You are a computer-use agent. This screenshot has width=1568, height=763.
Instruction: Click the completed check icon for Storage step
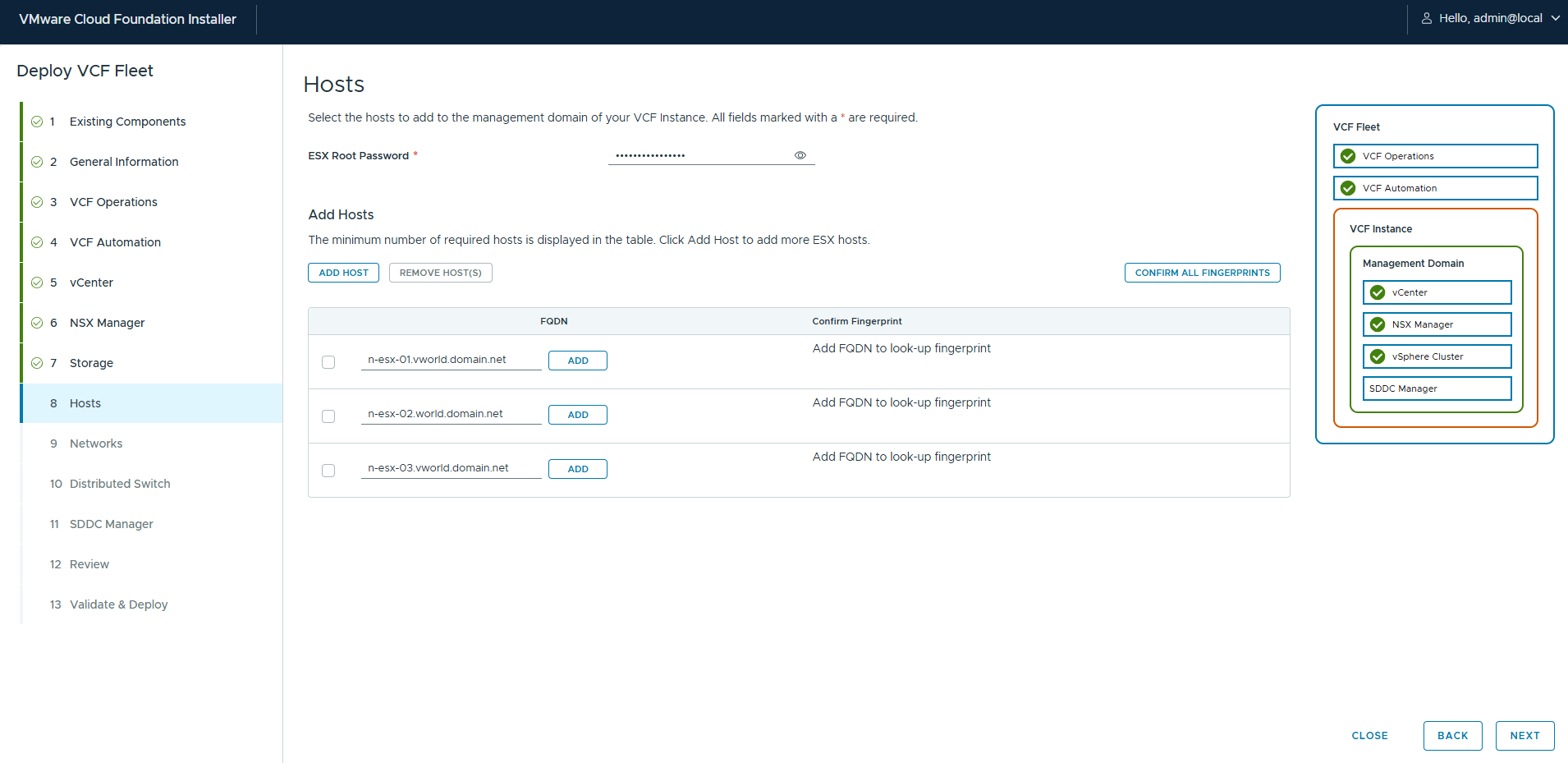tap(37, 363)
